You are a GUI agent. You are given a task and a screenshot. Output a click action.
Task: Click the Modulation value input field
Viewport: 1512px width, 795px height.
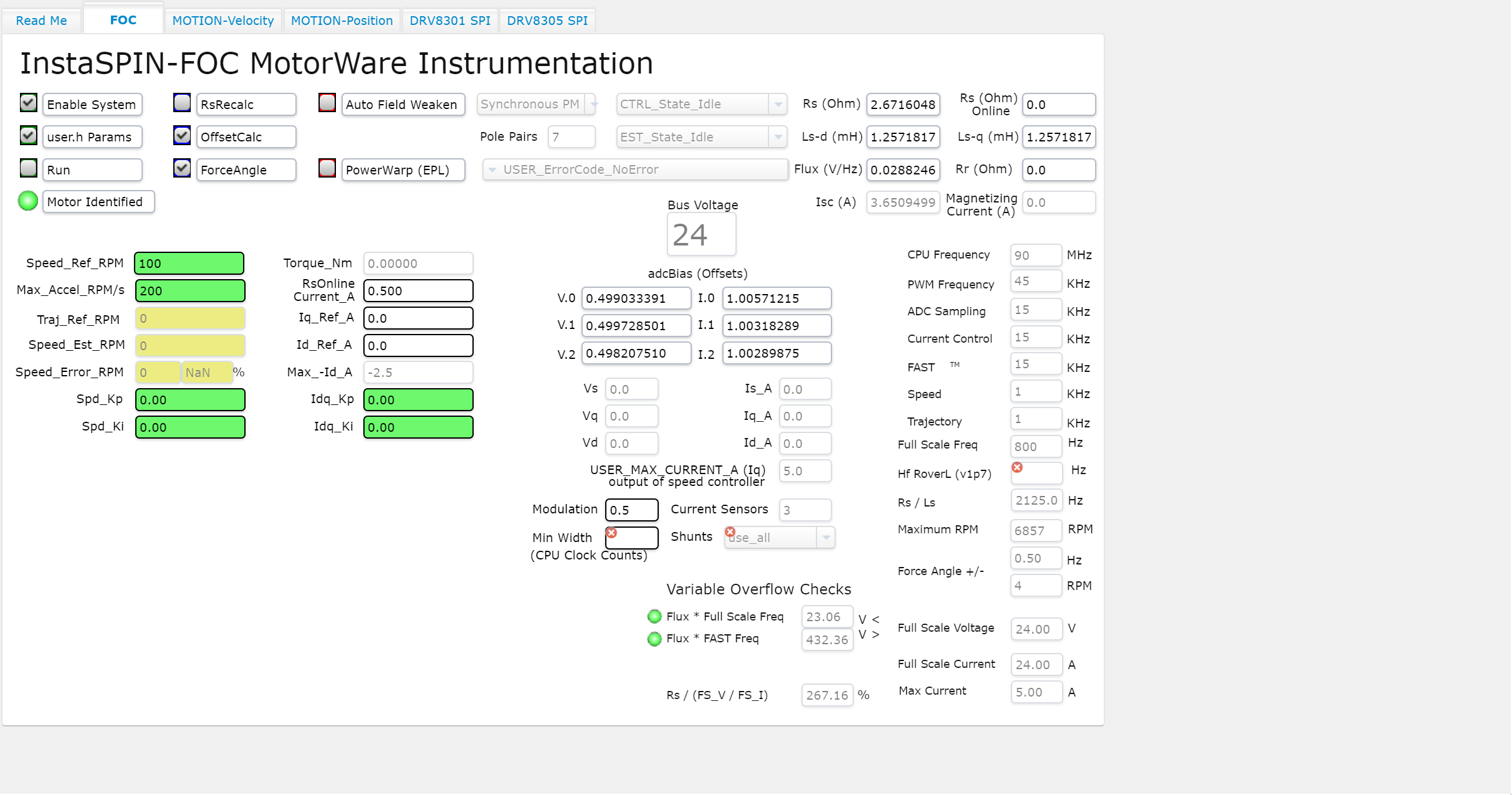631,510
